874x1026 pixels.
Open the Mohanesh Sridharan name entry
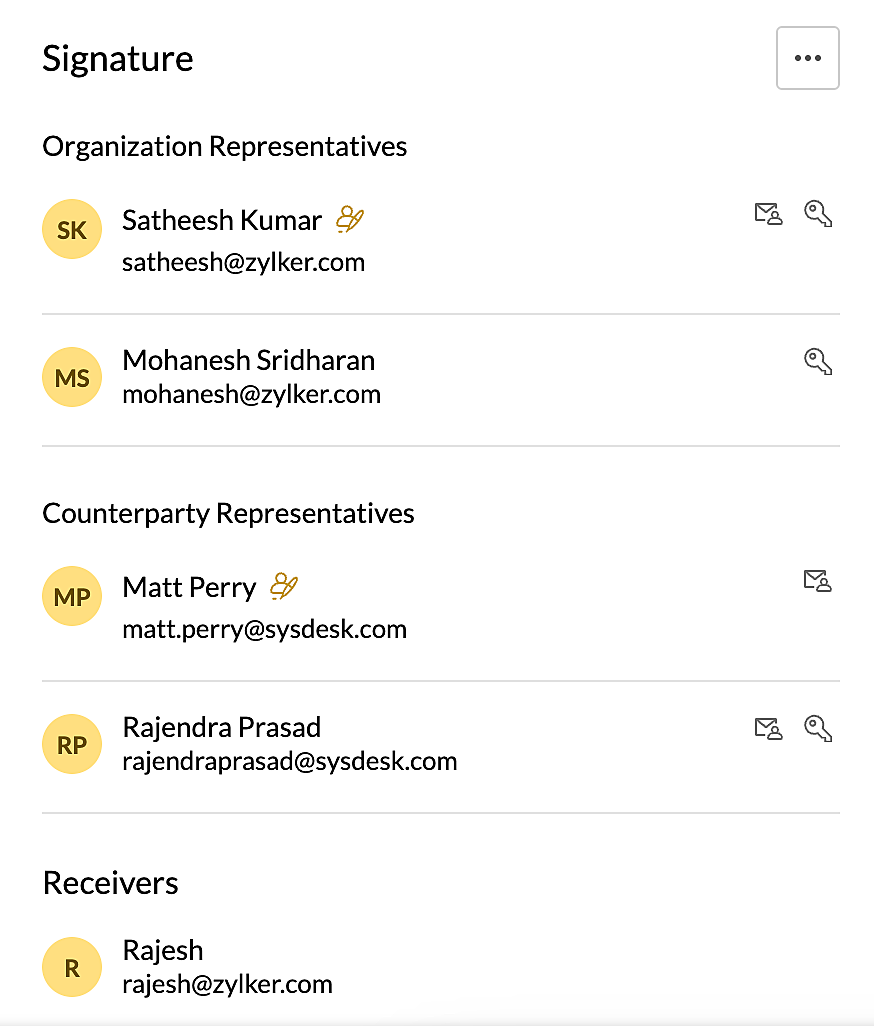coord(249,361)
